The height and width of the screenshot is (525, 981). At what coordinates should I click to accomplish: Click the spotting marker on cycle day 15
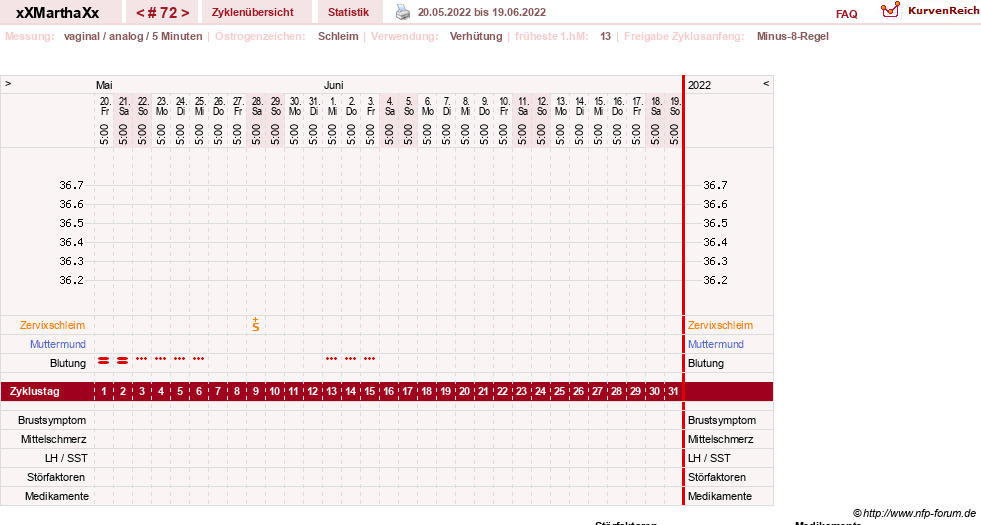click(x=370, y=359)
